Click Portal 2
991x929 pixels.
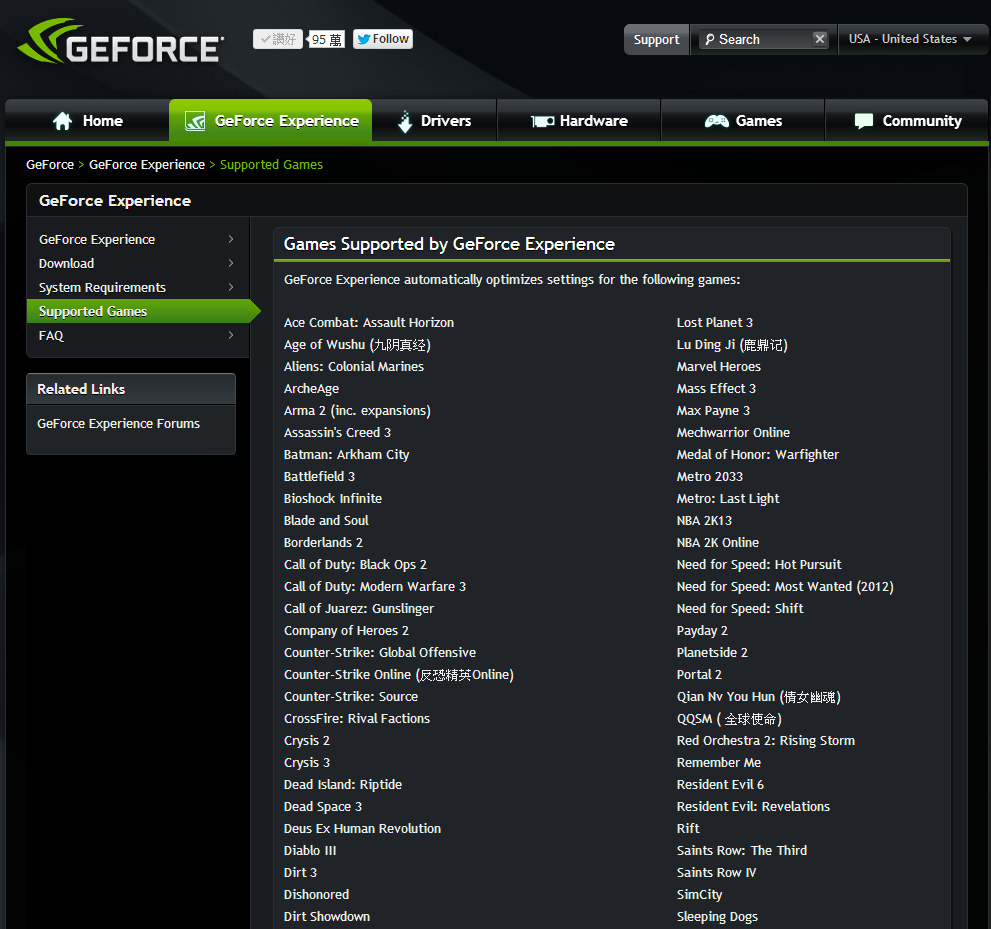coord(698,674)
